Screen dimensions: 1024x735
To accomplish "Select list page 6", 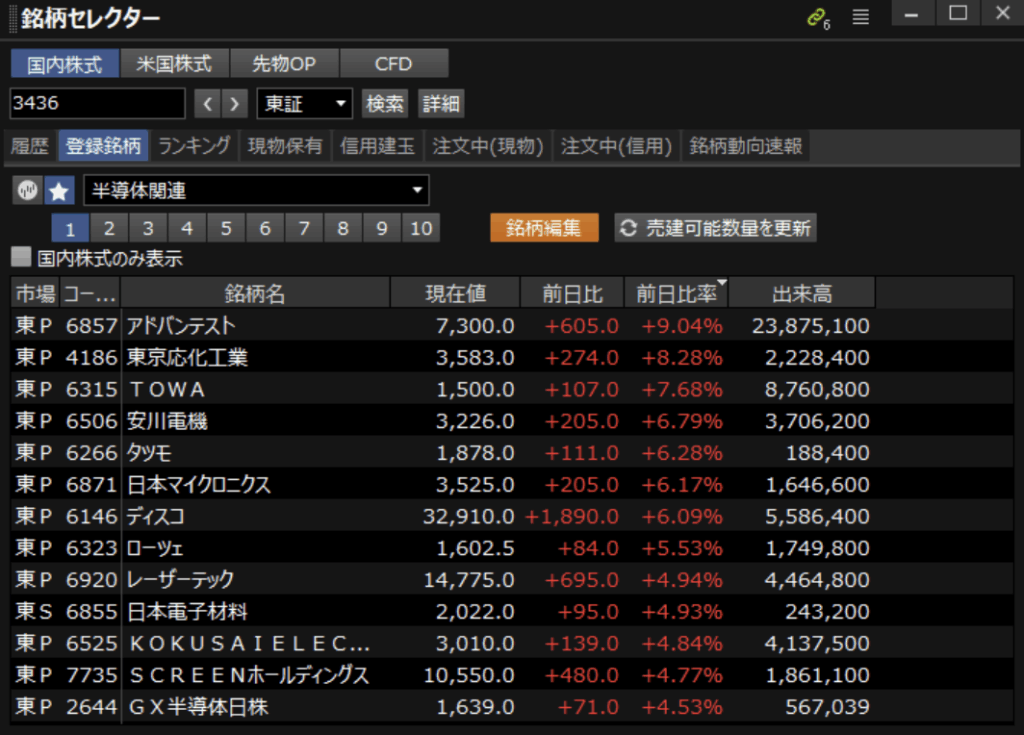I will pos(265,228).
